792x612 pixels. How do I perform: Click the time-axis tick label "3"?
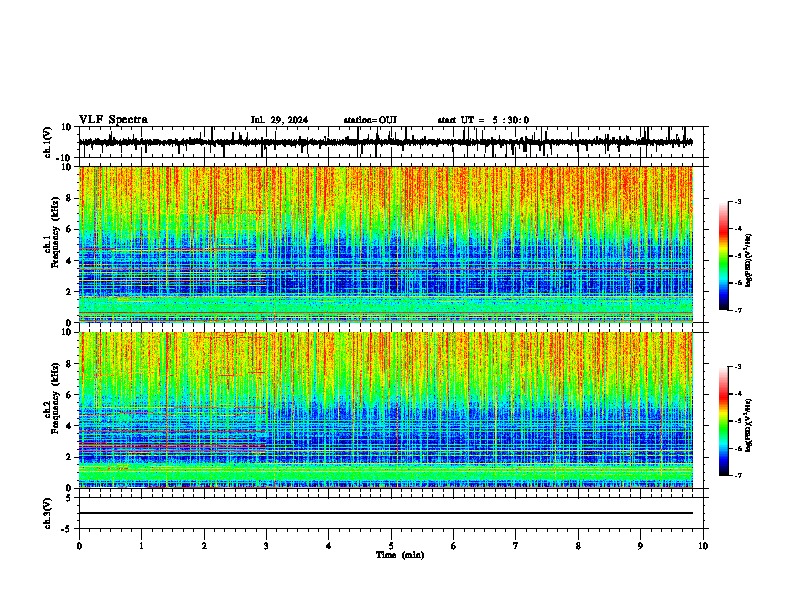coord(266,546)
